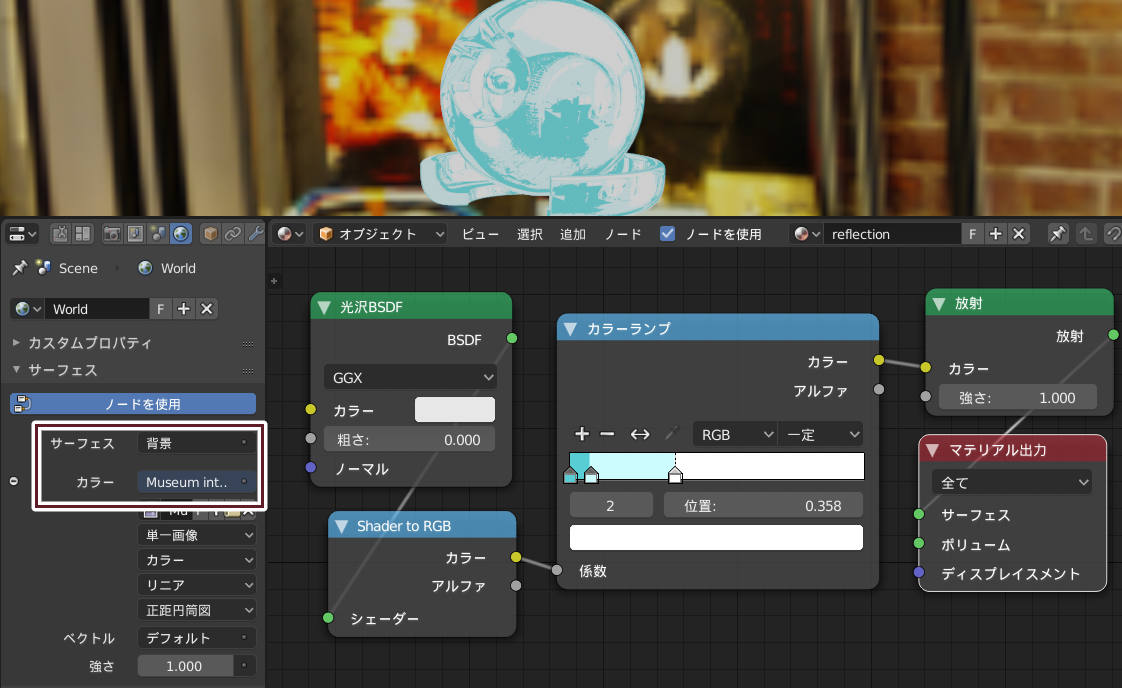Viewport: 1122px width, 688px height.
Task: Collapse the 光沢BSDF node
Action: coord(324,307)
